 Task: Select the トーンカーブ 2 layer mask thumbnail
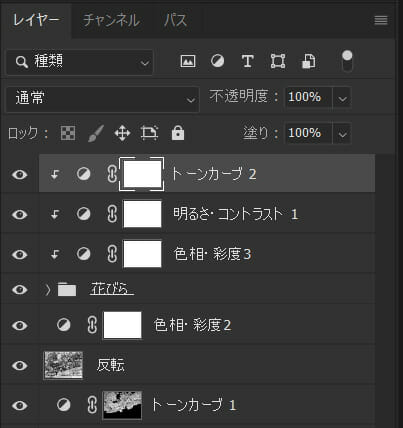pos(142,174)
